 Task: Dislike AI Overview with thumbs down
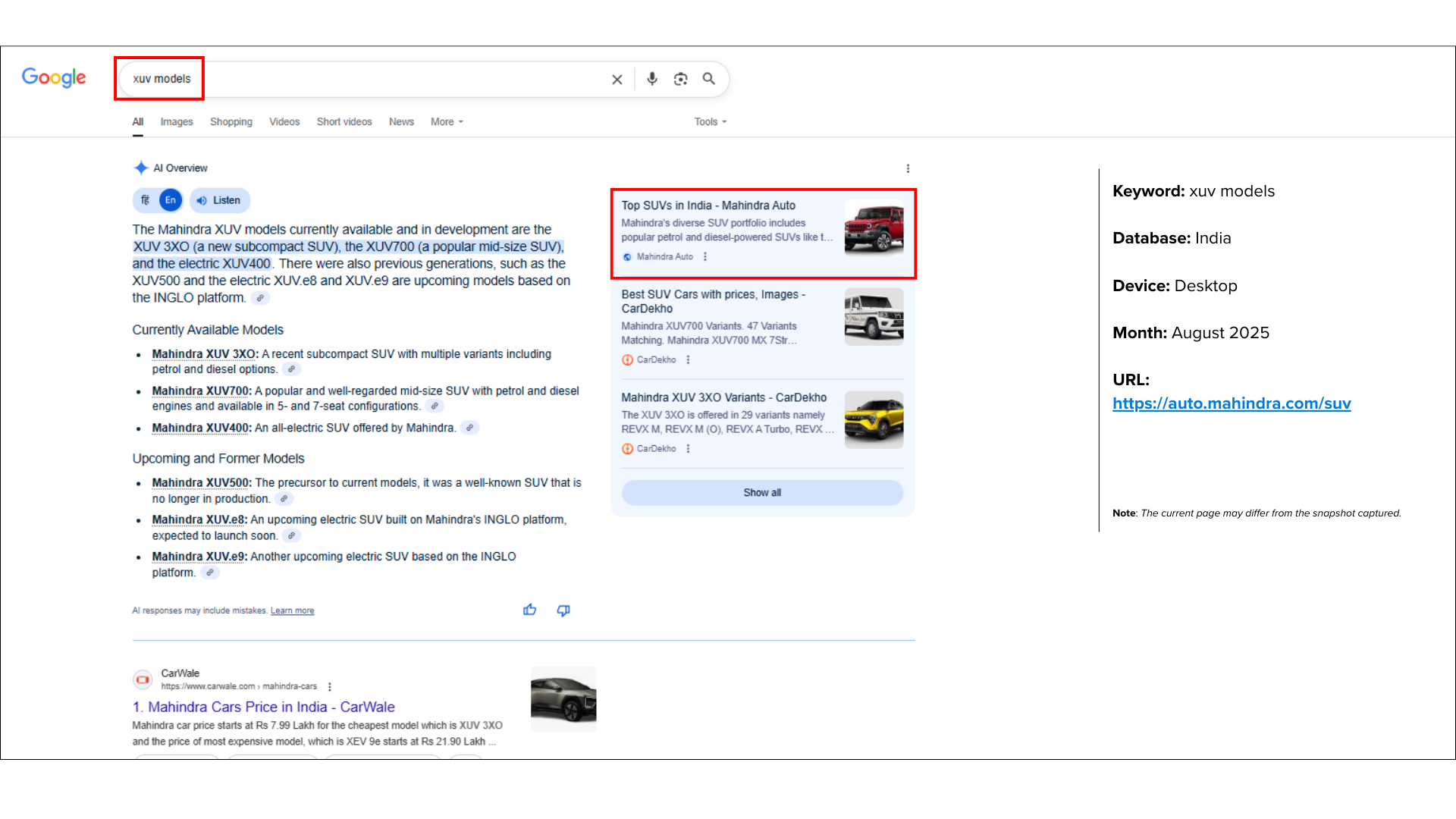pyautogui.click(x=563, y=610)
